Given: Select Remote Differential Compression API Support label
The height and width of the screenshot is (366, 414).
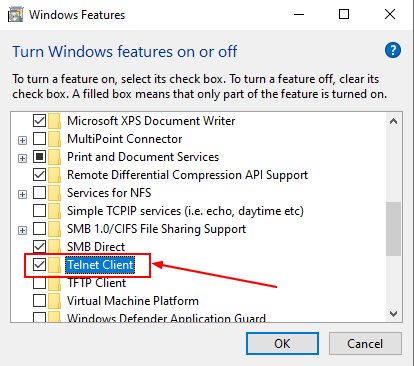Looking at the screenshot, I should point(187,175).
